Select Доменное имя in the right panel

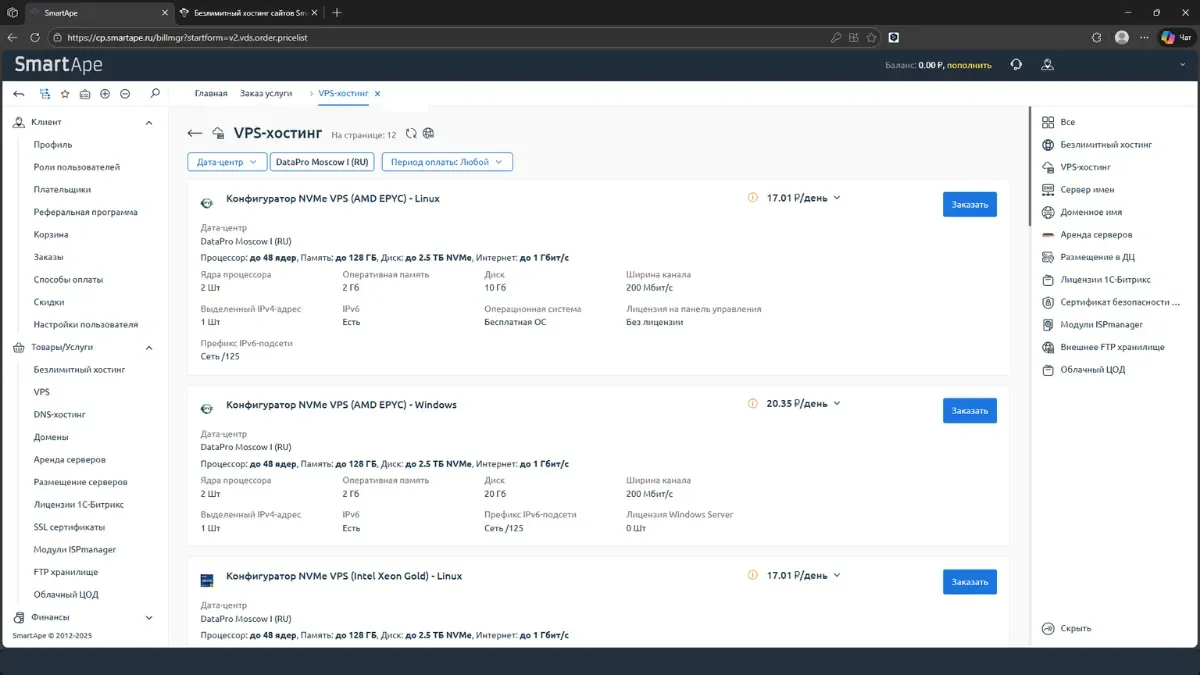point(1091,212)
